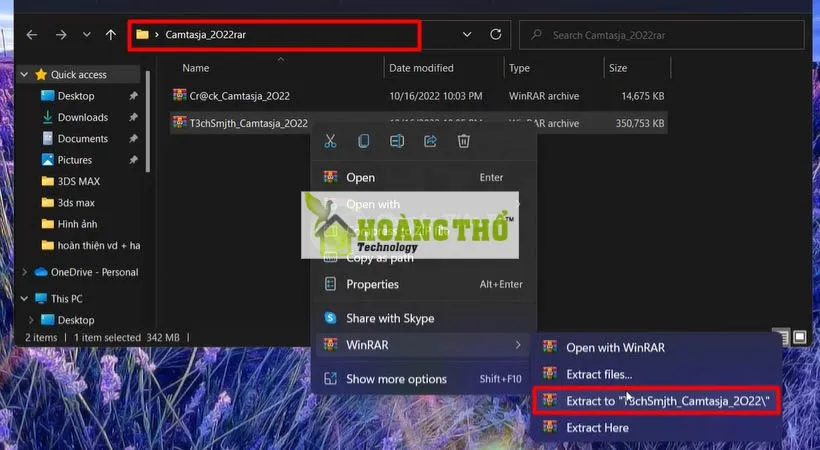Screen dimensions: 820x450
Task: Sort by Size column header
Action: (618, 68)
